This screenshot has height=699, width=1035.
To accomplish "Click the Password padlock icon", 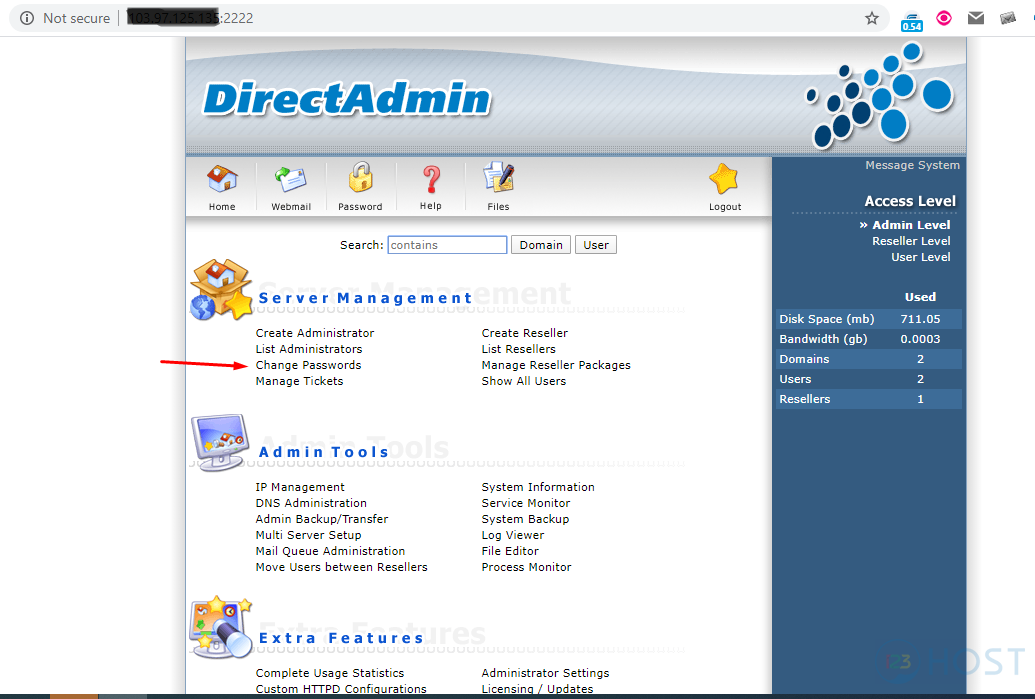I will (360, 177).
